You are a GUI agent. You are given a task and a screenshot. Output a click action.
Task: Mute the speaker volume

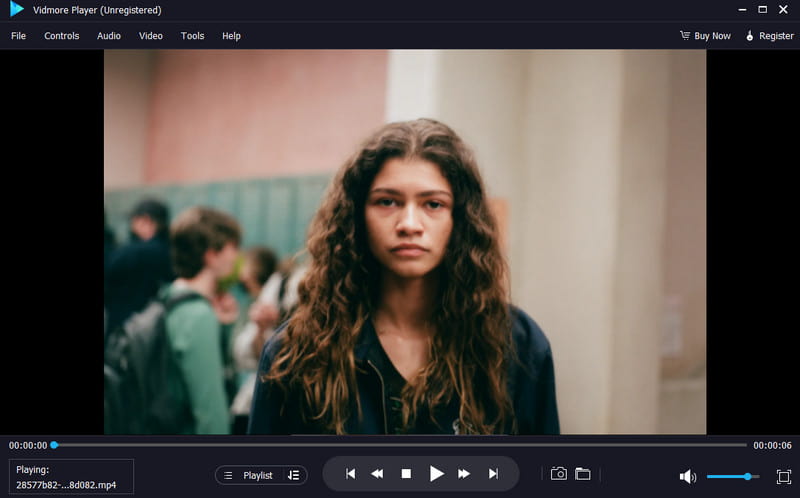point(687,476)
